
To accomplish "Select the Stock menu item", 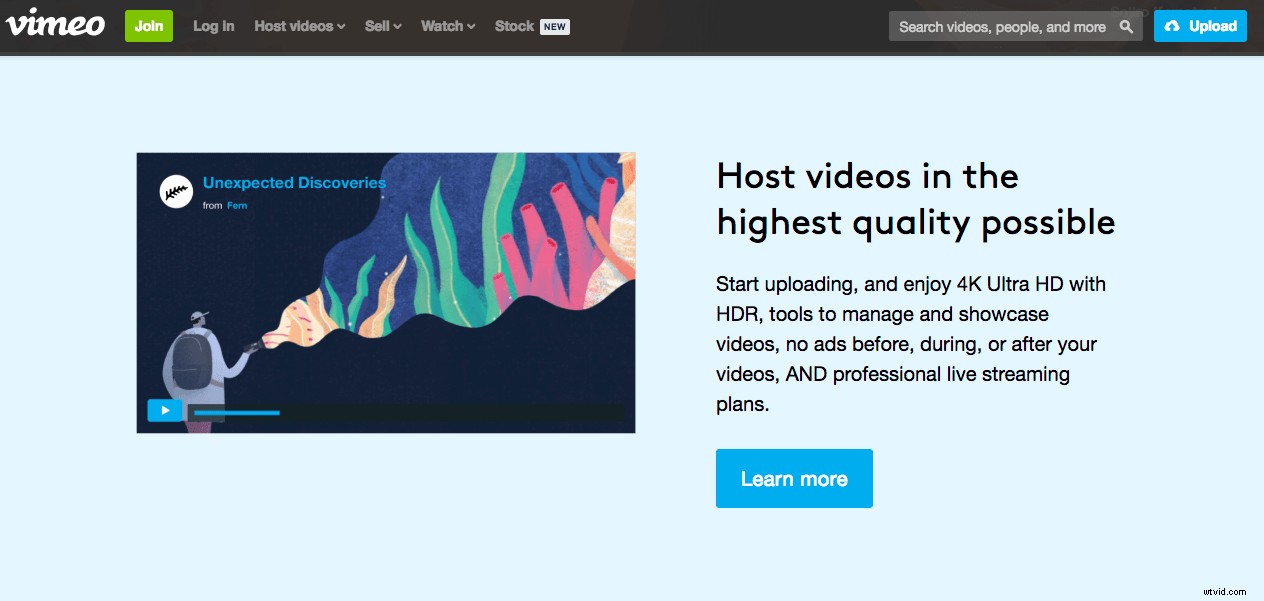I will click(513, 26).
